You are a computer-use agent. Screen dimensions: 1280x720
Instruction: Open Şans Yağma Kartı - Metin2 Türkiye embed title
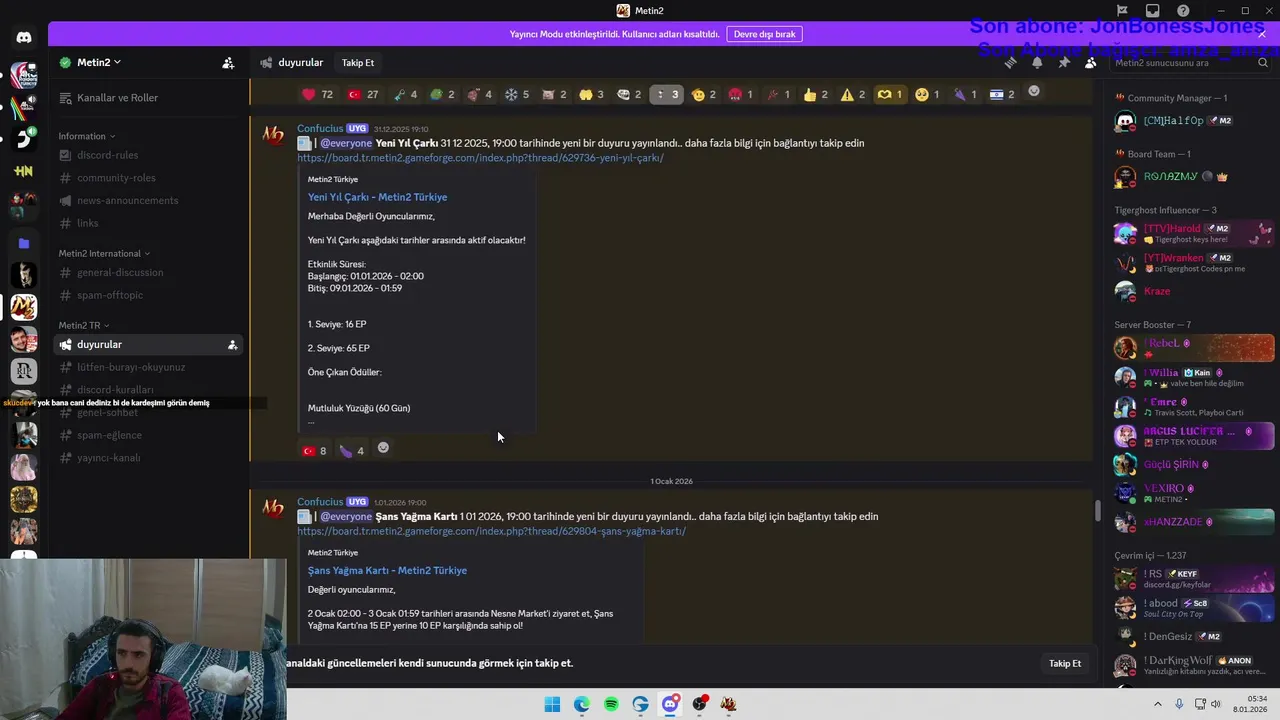(387, 570)
